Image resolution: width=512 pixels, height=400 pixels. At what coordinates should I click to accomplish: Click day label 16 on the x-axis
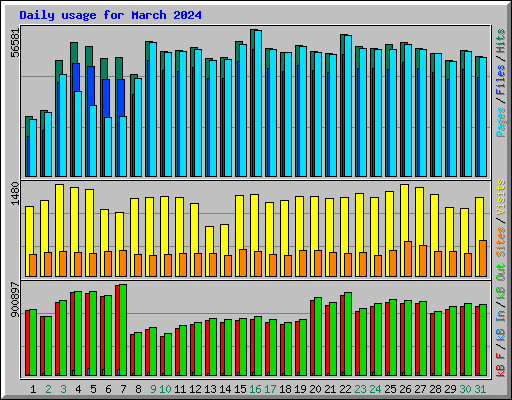point(255,389)
